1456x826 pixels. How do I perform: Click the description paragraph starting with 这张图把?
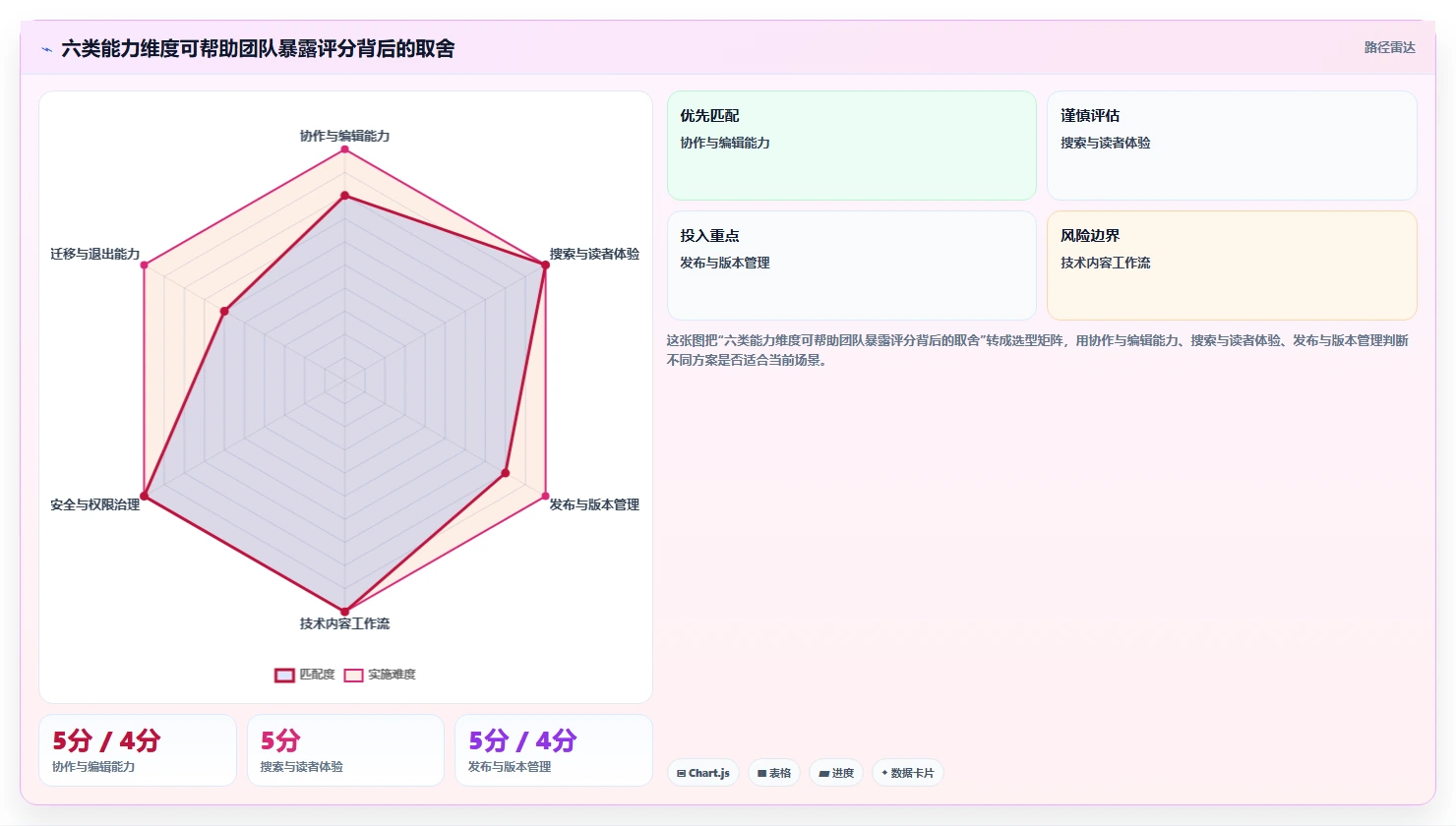1038,350
